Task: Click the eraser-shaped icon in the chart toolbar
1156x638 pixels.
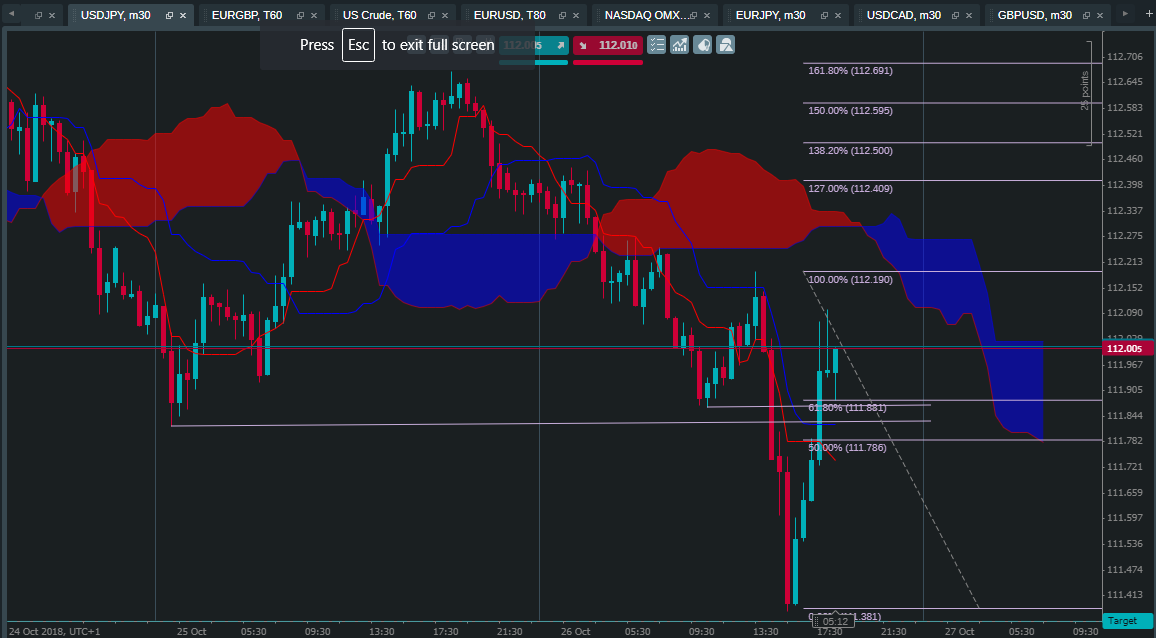Action: pyautogui.click(x=703, y=45)
